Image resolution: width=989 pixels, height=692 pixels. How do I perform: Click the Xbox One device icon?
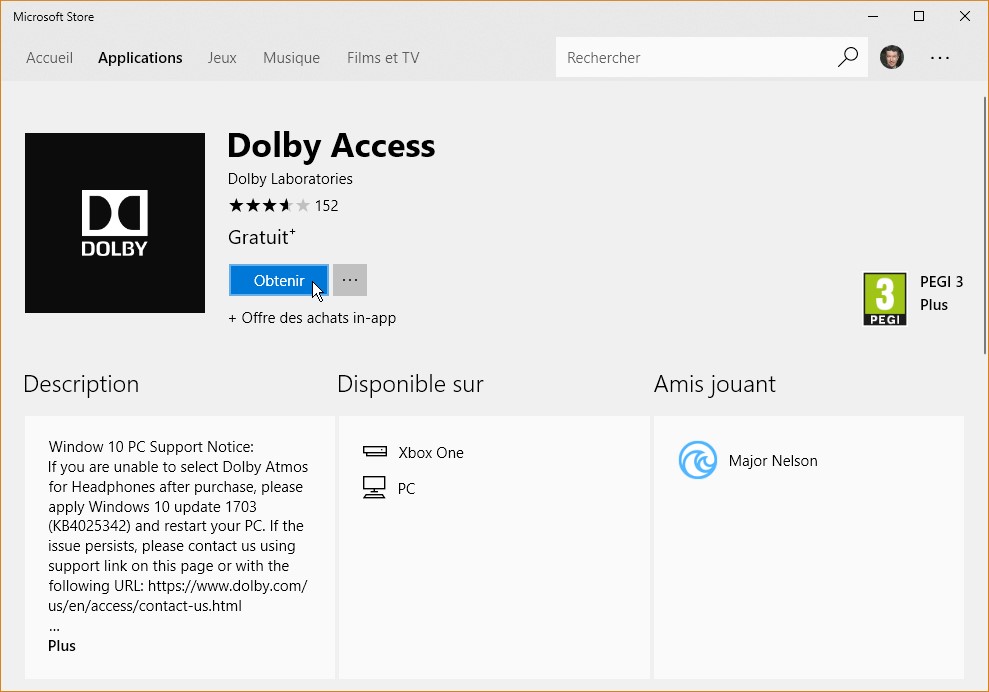click(374, 452)
